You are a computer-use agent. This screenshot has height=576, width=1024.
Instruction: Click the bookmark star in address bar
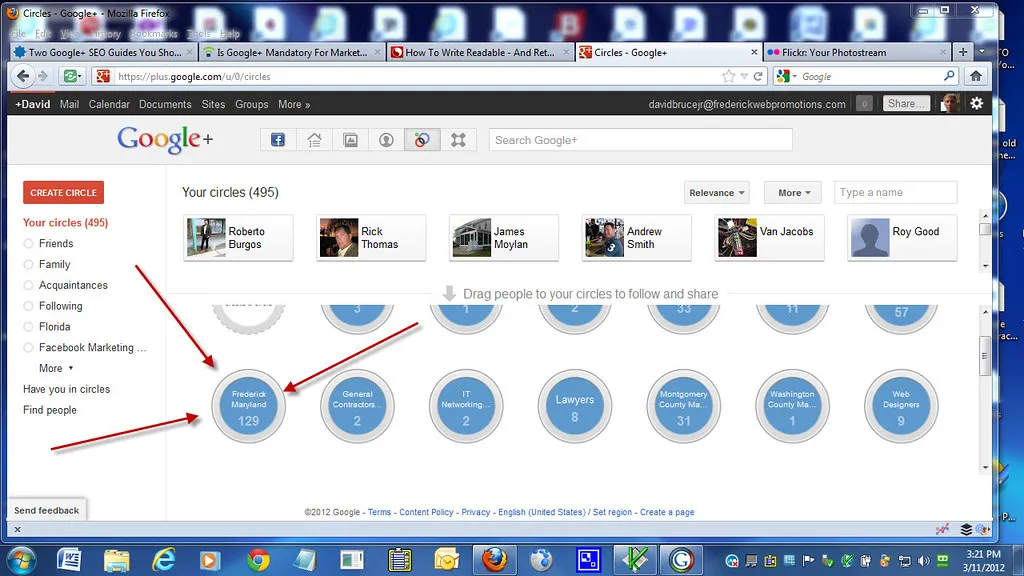[728, 76]
